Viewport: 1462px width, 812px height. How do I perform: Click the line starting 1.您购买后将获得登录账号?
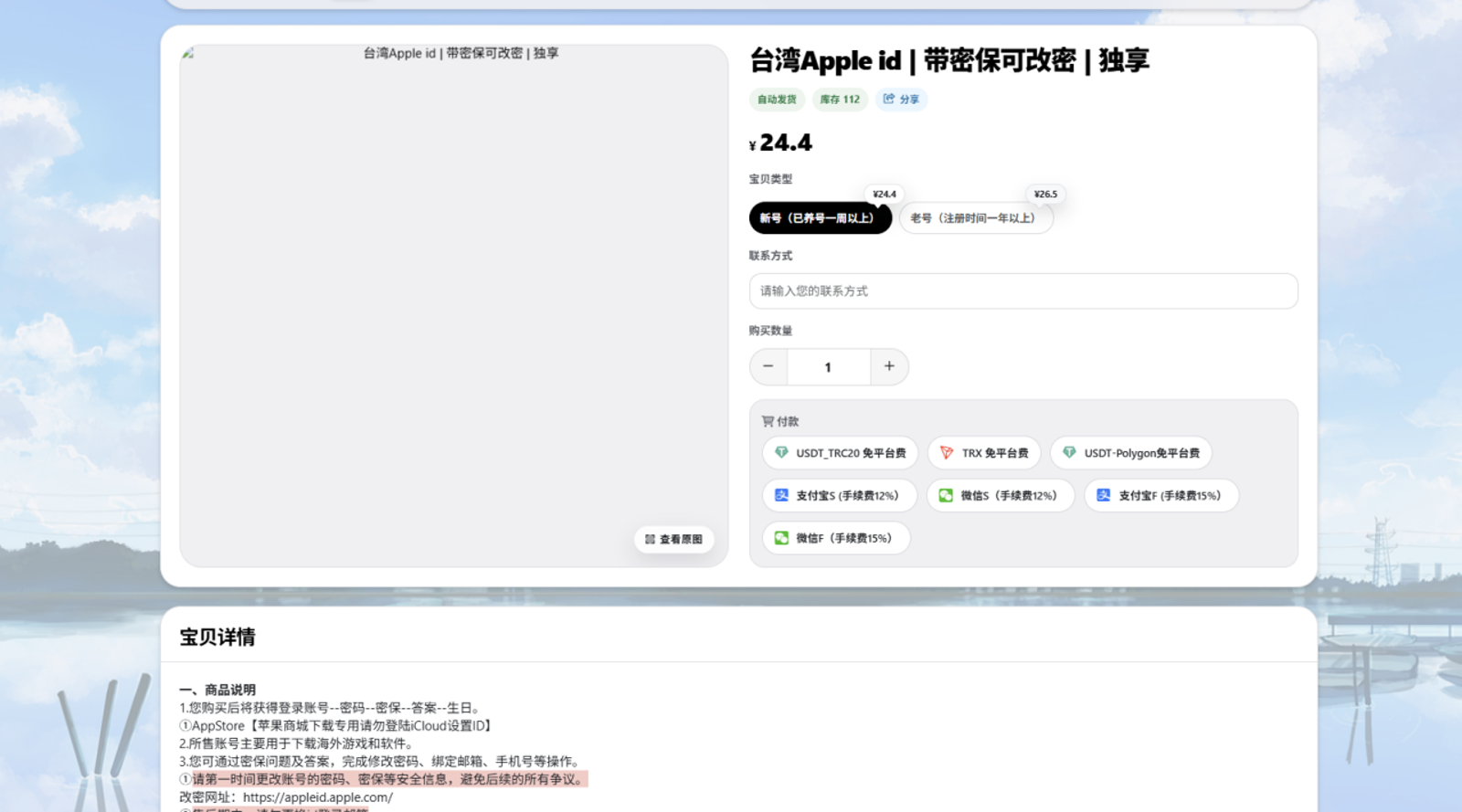pos(331,708)
